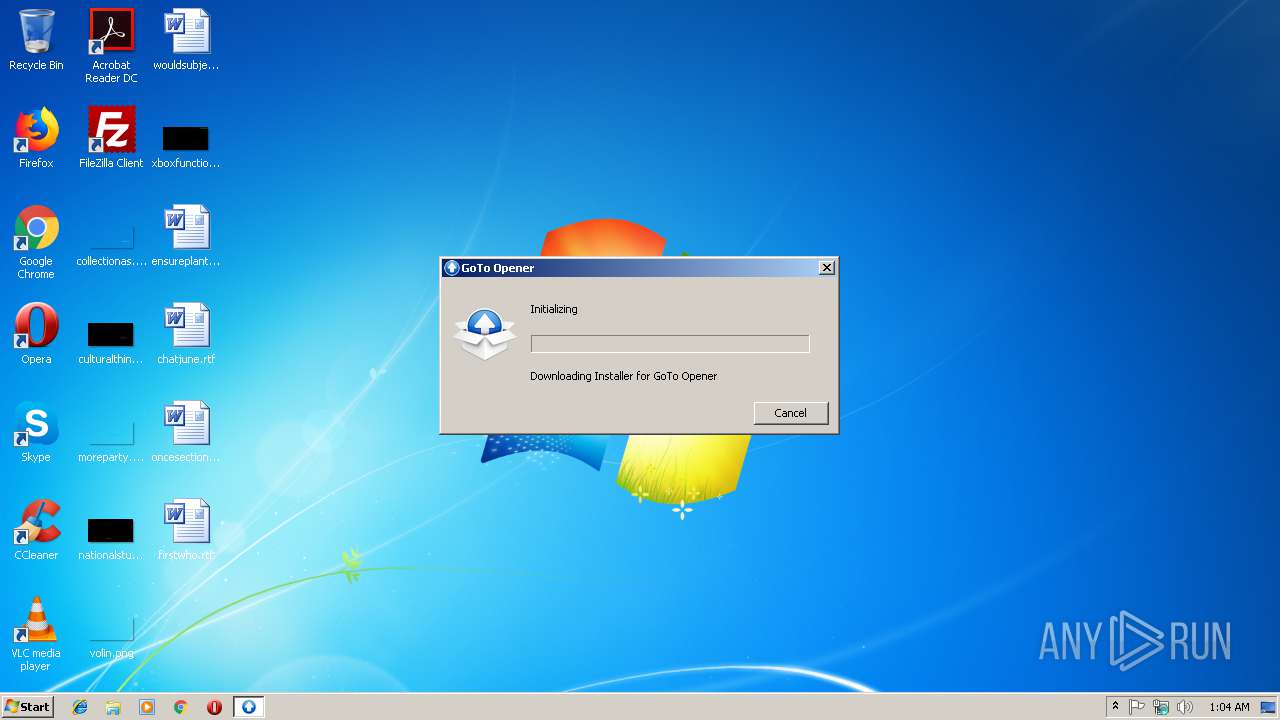Cancel the GoTo Opener download
The height and width of the screenshot is (720, 1280).
point(790,413)
